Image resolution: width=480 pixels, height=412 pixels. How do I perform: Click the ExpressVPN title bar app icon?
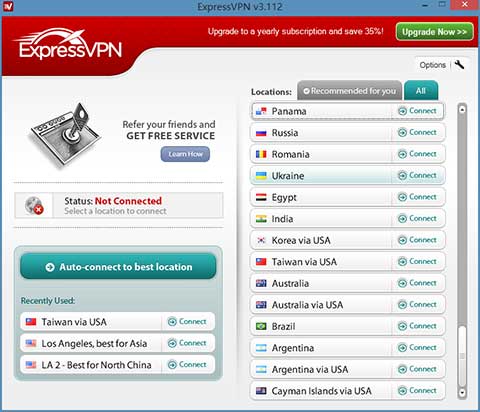(x=8, y=6)
